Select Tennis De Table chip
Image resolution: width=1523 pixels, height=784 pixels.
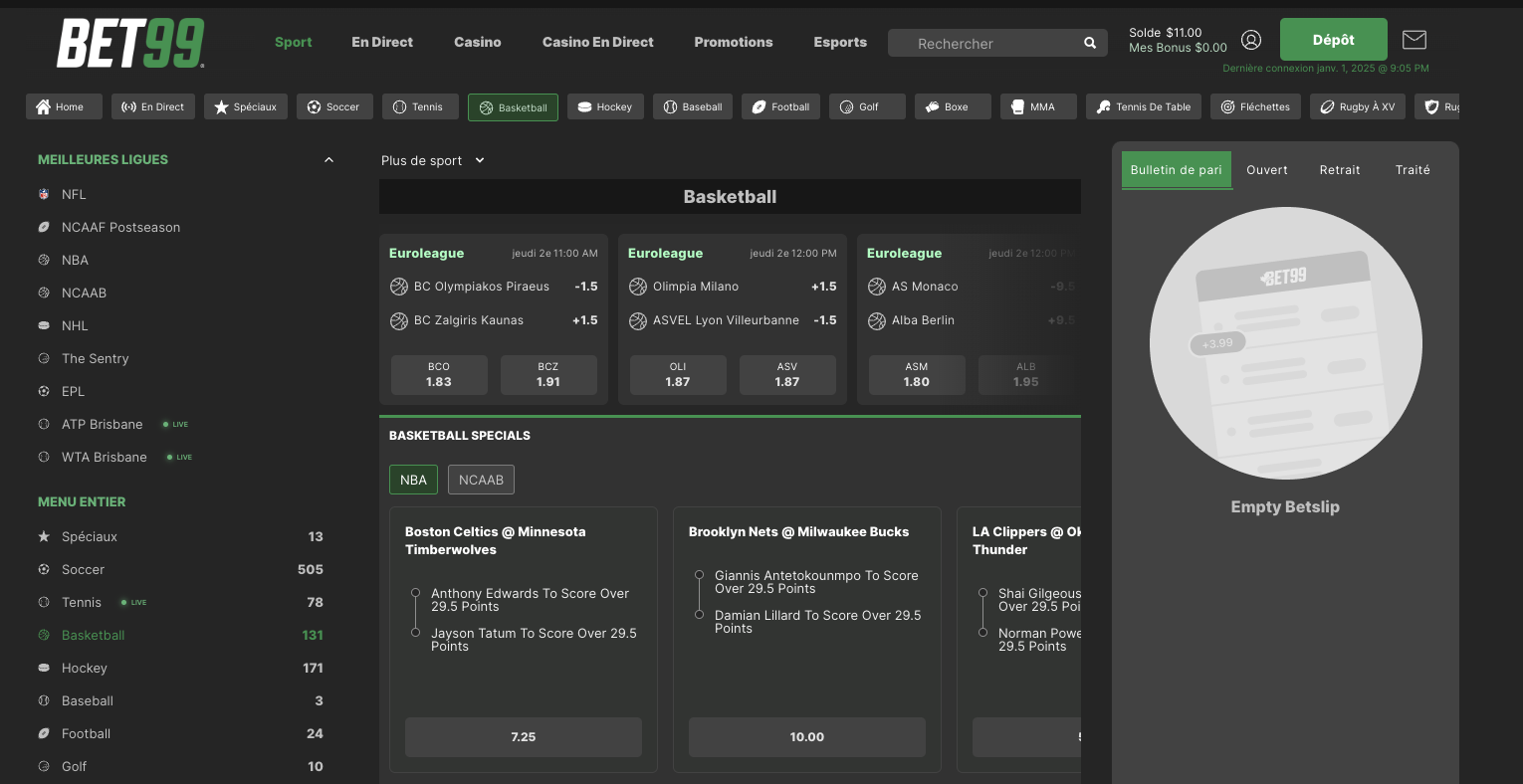(1144, 106)
